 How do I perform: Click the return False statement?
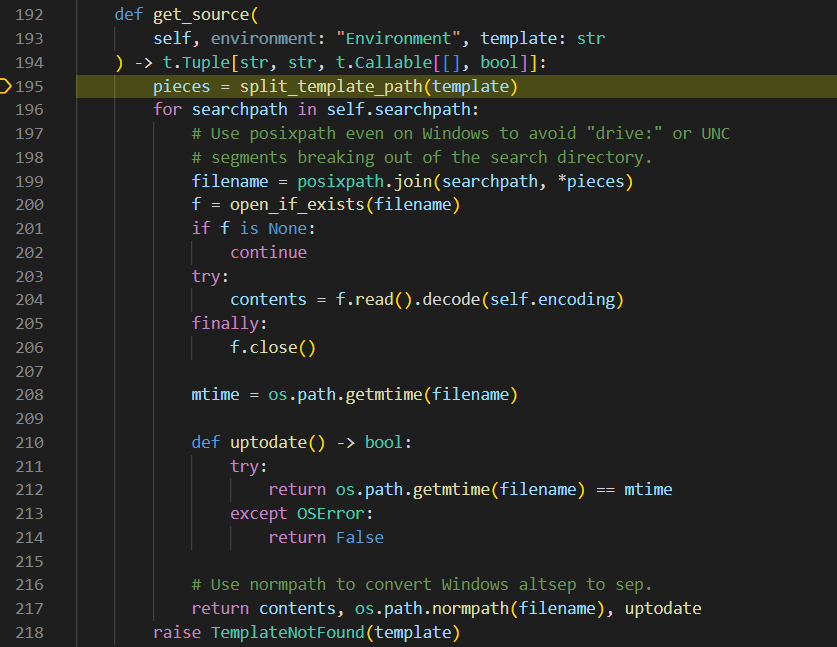(x=325, y=537)
